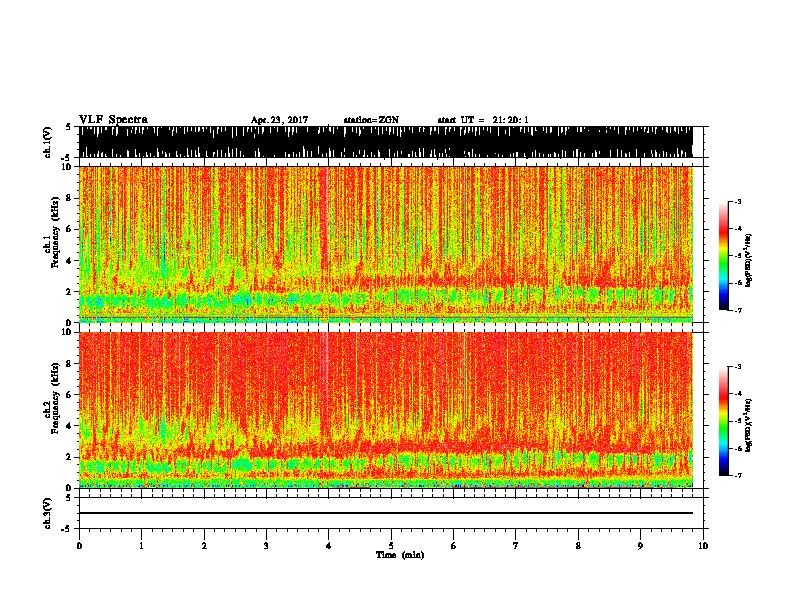This screenshot has width=792, height=612.
Task: Click the ch.1 "Frequency (kHz)" axis label
Action: click(x=55, y=233)
